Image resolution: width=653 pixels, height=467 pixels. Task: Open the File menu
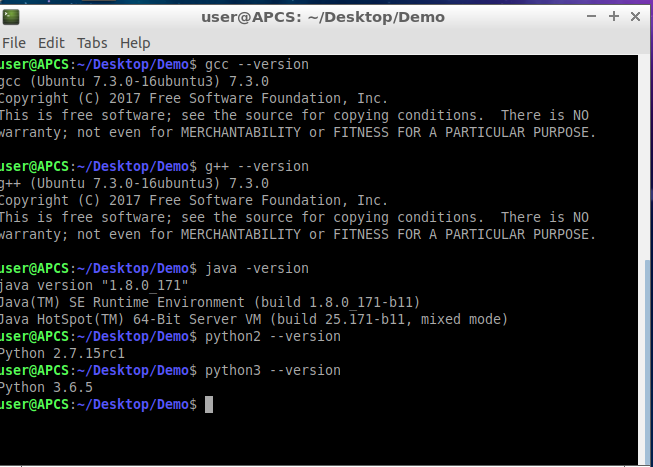click(x=14, y=43)
